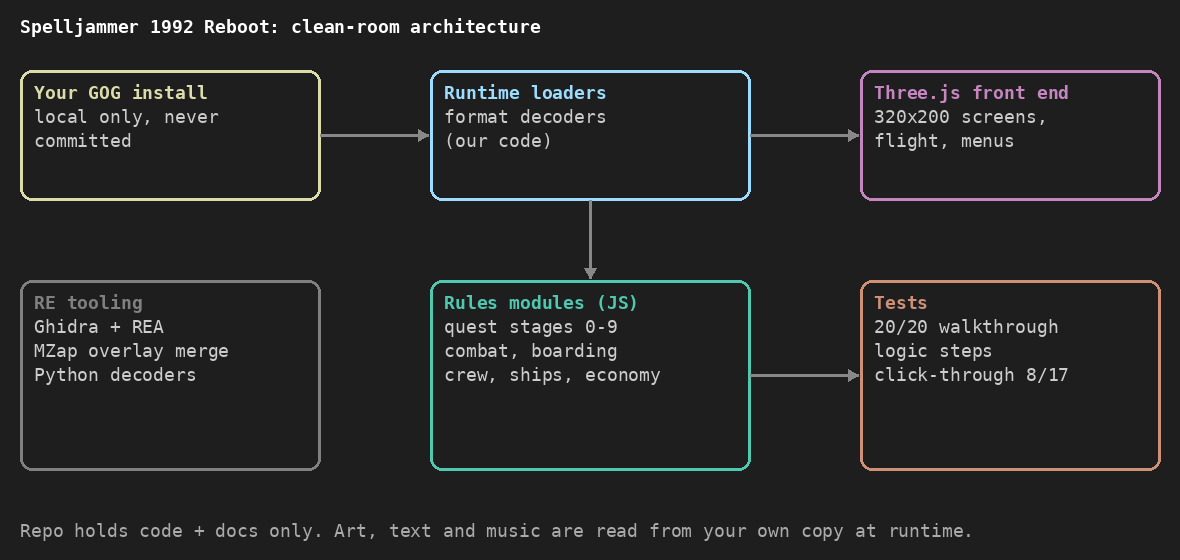The image size is (1180, 560).
Task: Click the 'flight, menus' line
Action: point(944,141)
